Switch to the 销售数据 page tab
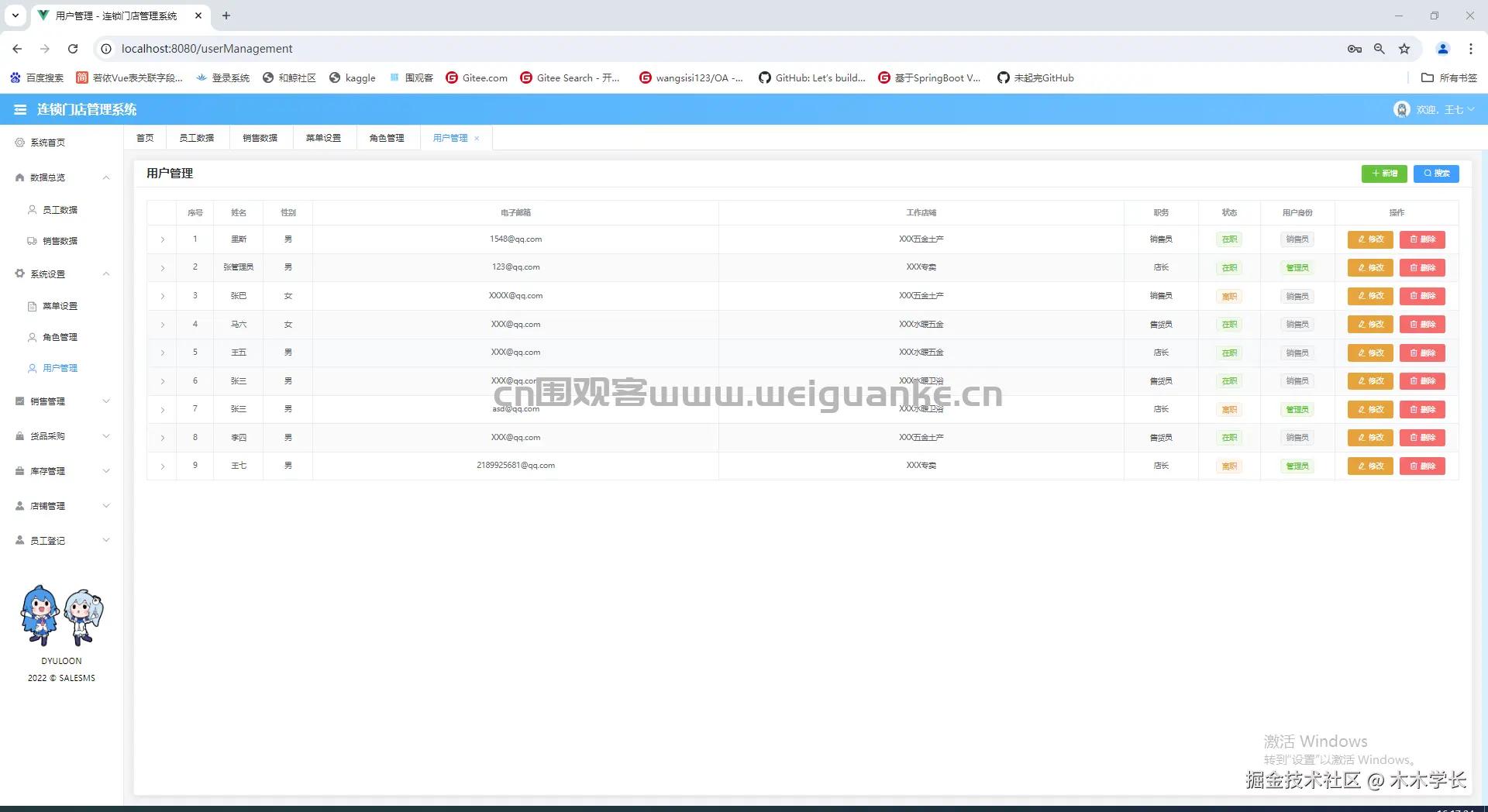Image resolution: width=1488 pixels, height=812 pixels. [260, 138]
